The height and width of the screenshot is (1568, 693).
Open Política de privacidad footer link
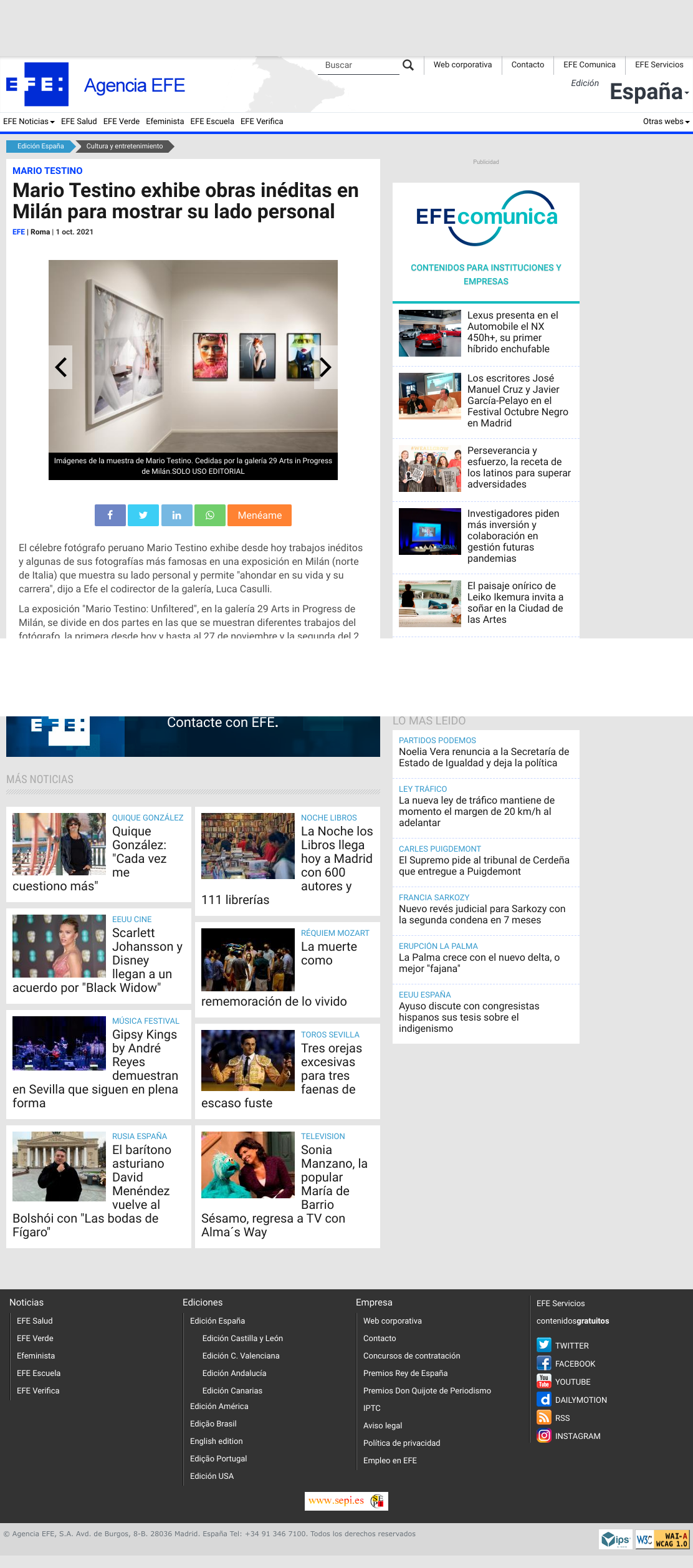click(x=401, y=1443)
